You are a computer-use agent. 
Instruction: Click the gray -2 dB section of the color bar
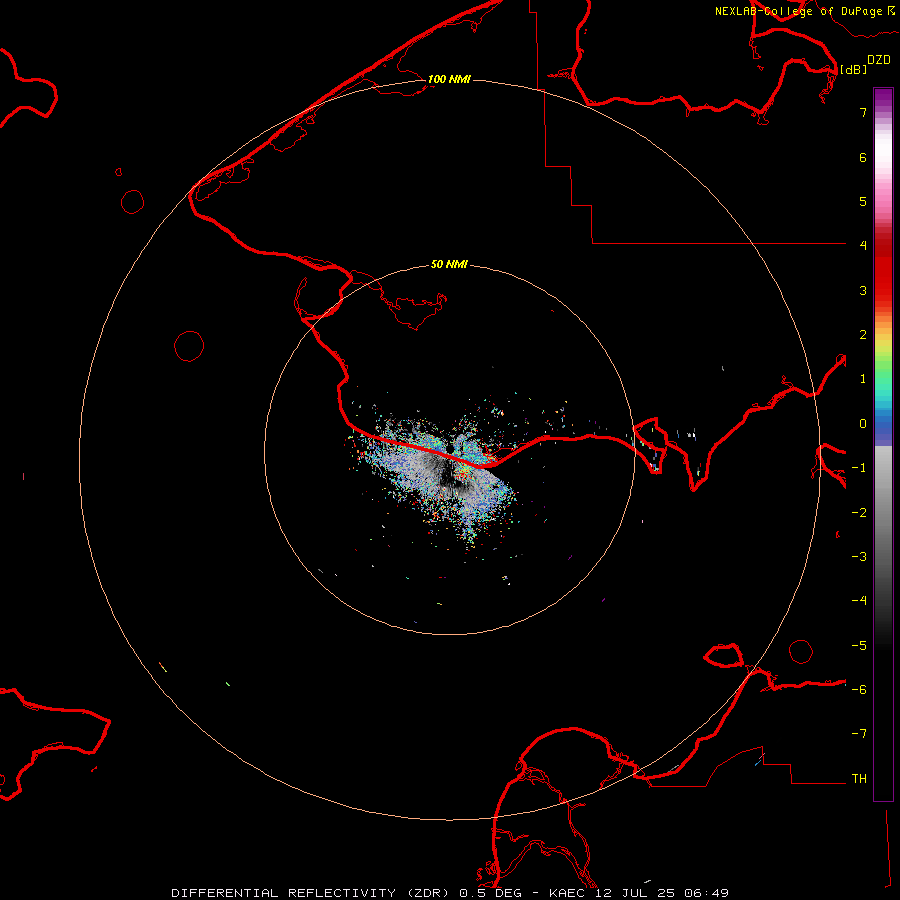tap(883, 513)
